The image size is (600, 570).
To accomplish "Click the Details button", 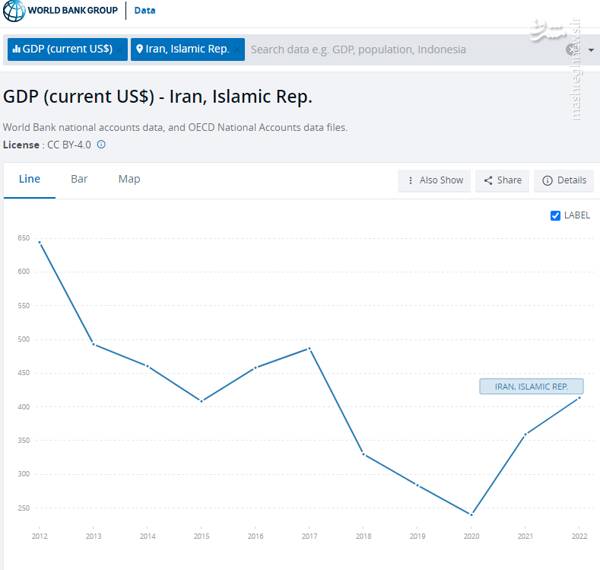I will coord(564,180).
